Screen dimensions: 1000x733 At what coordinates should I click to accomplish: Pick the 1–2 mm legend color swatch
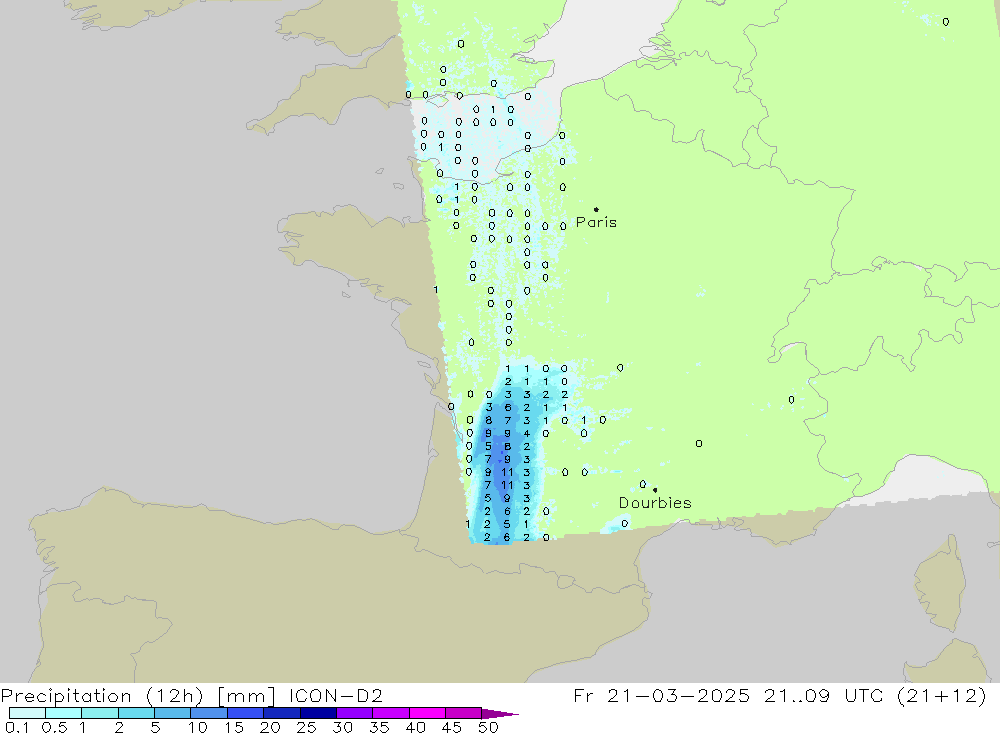pyautogui.click(x=99, y=713)
